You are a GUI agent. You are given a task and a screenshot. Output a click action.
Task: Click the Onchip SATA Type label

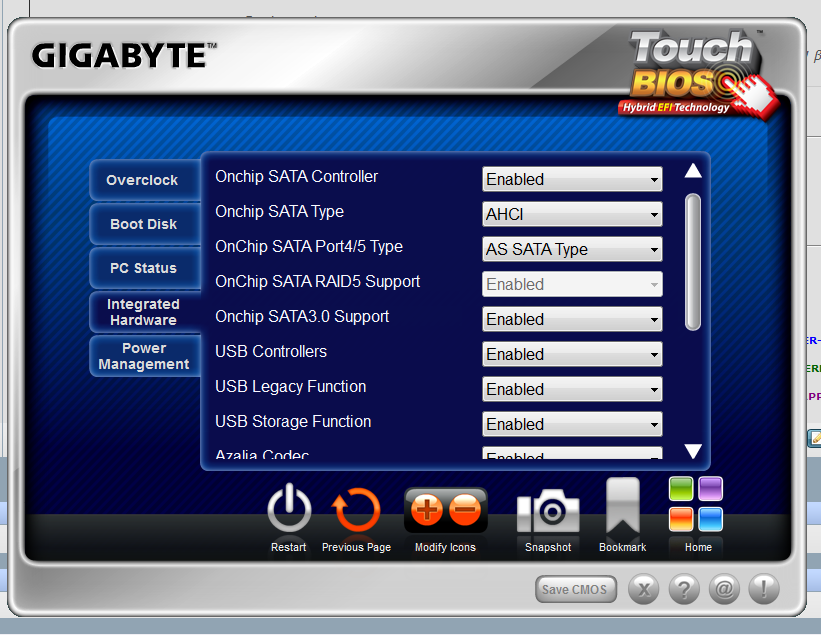[x=280, y=212]
